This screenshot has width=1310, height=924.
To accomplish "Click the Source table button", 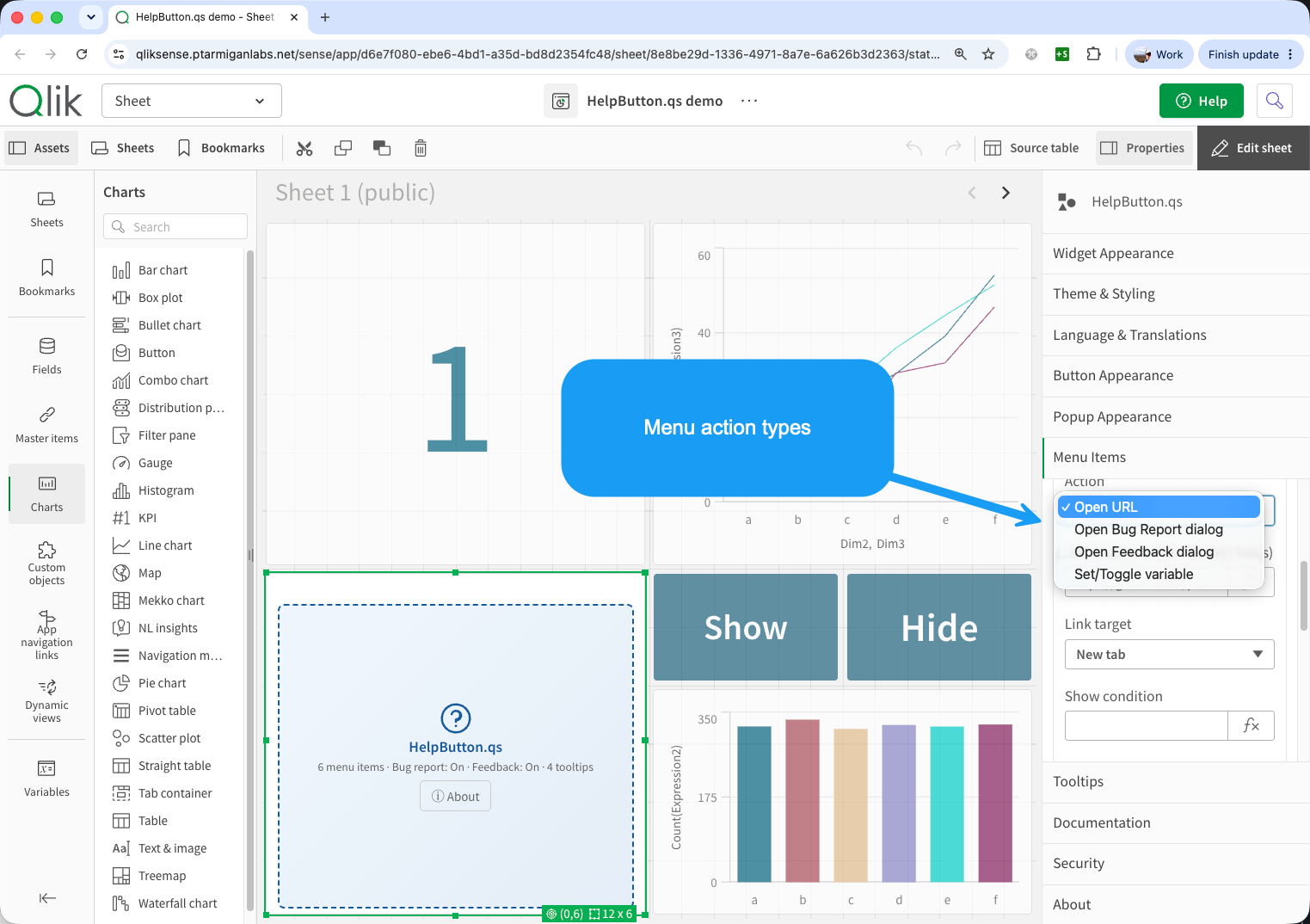I will point(1031,148).
